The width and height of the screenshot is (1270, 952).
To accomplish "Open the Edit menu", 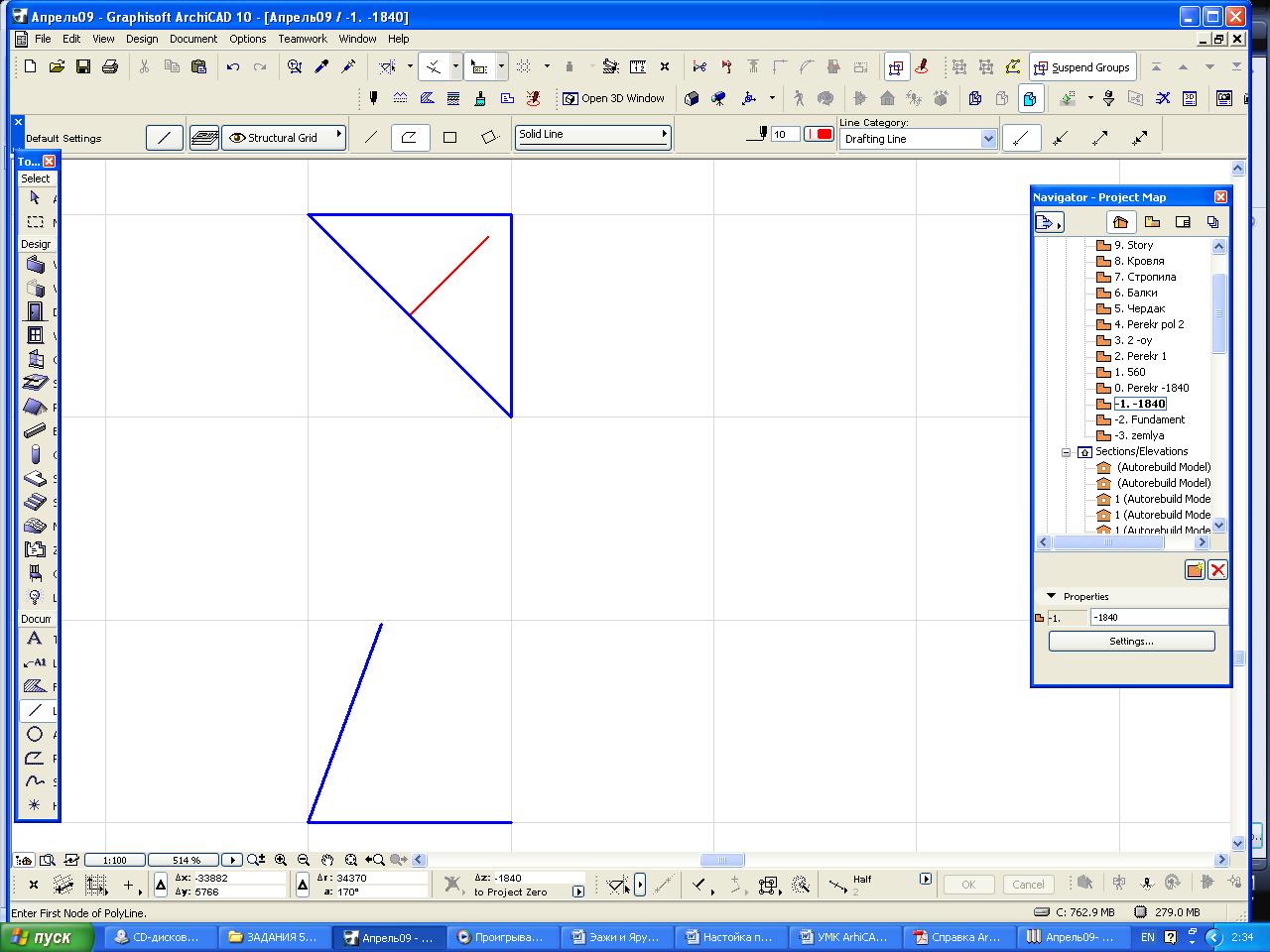I will point(71,39).
